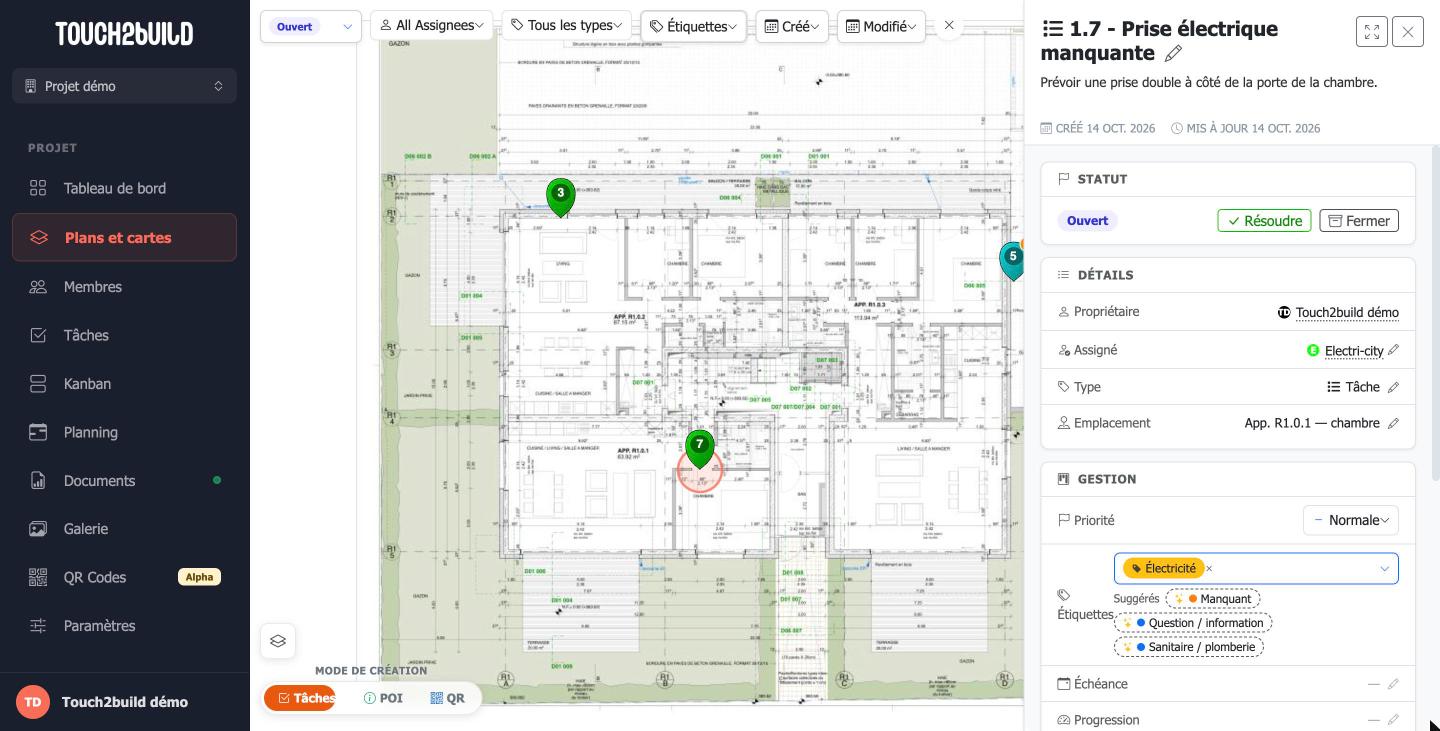This screenshot has height=731, width=1440.
Task: Edit the Type field pencil icon
Action: tap(1393, 387)
